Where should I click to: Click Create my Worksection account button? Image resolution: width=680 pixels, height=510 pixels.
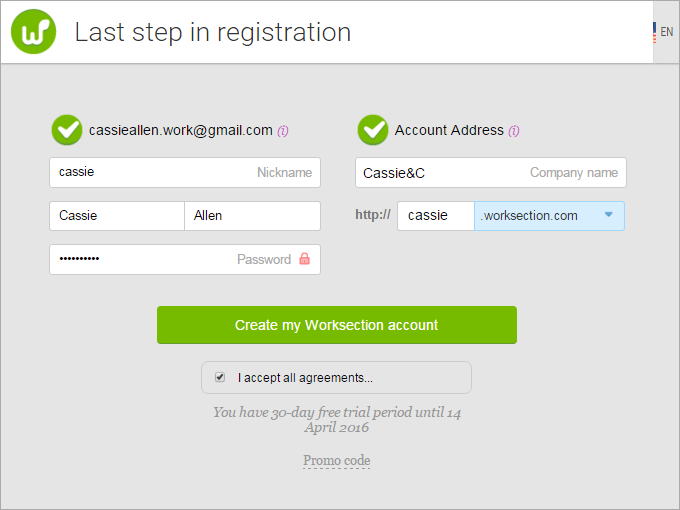click(x=337, y=325)
